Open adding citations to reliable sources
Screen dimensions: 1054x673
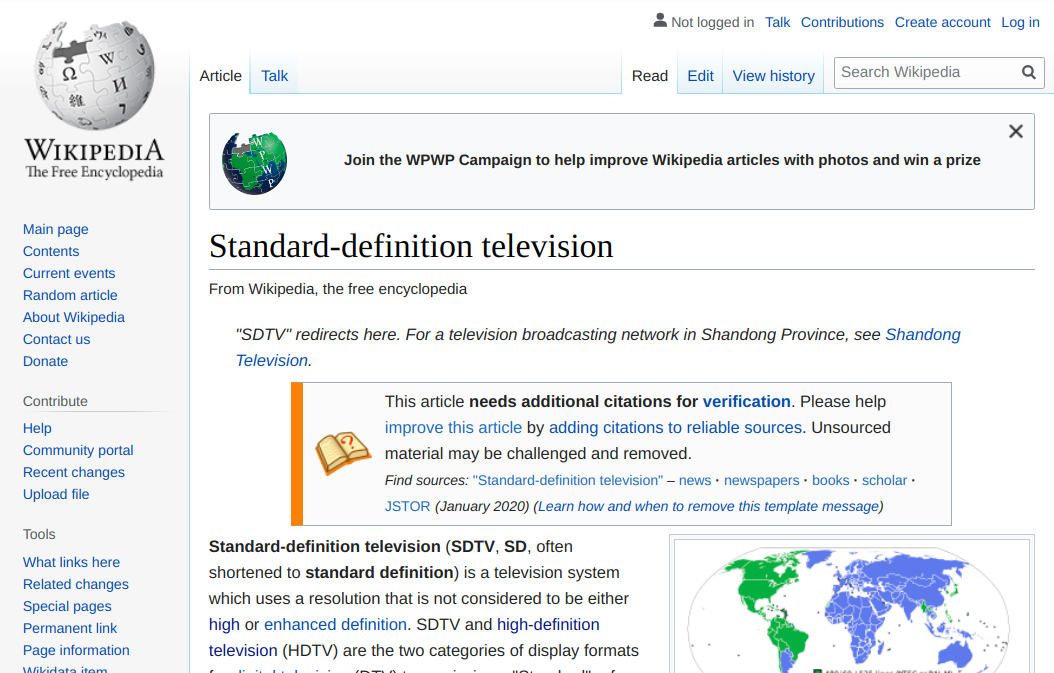[x=676, y=428]
